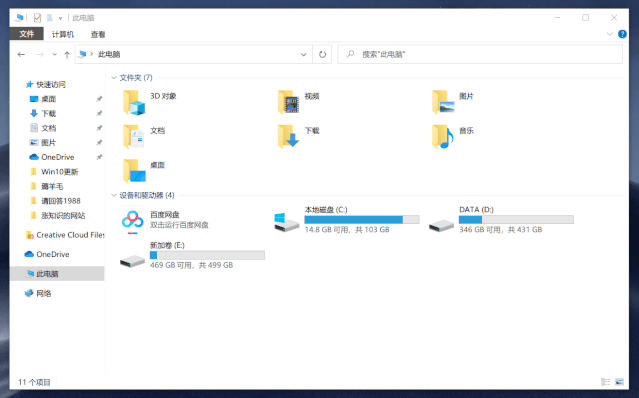Screen dimensions: 639x398
Task: Select the DATA (D:) drive icon
Action: [x=441, y=225]
